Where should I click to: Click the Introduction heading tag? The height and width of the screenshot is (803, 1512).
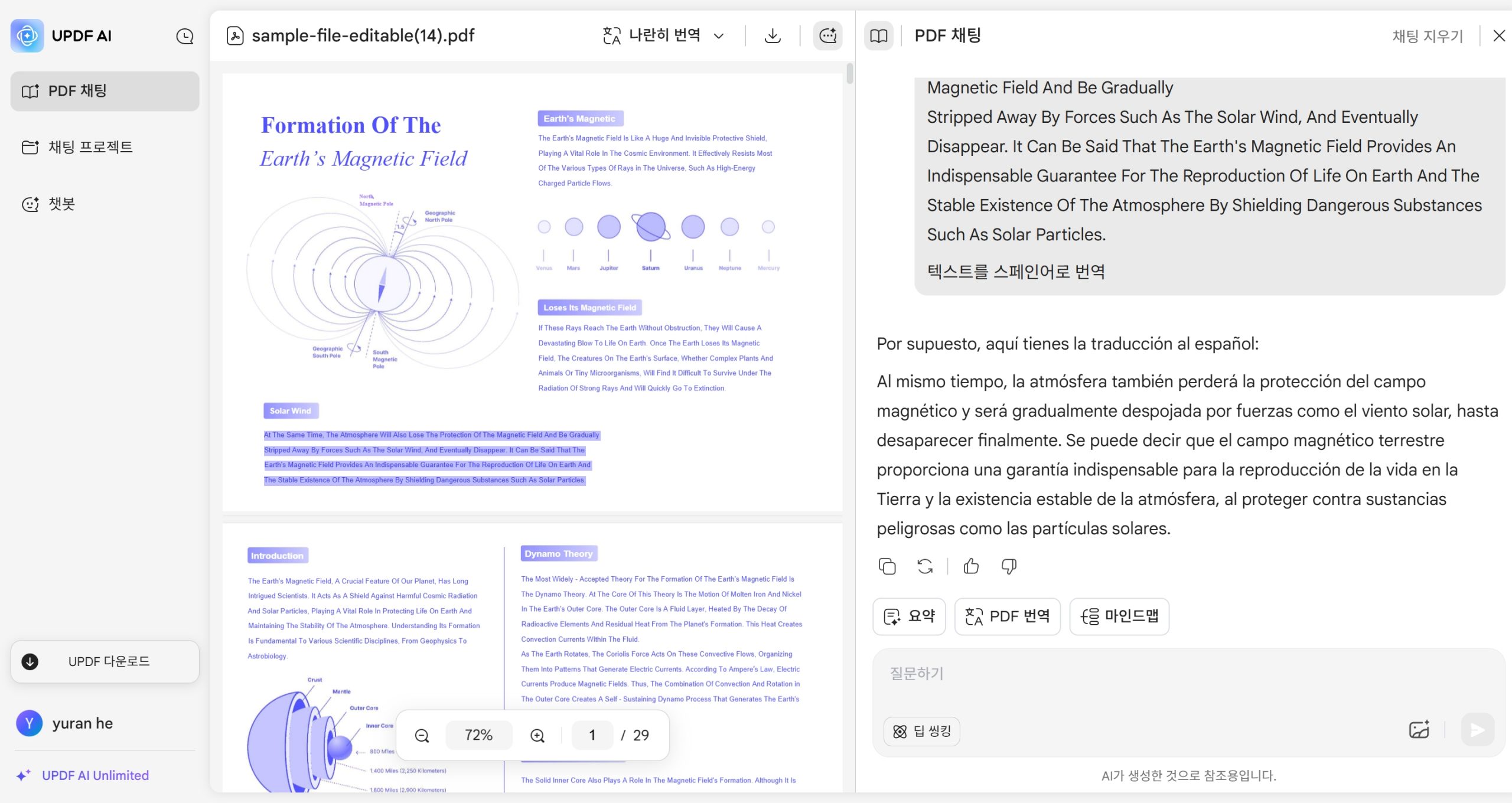click(x=278, y=556)
